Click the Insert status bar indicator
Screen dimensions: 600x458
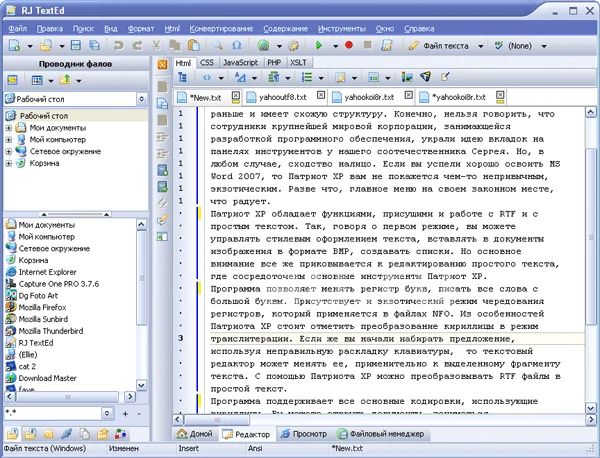tap(188, 448)
